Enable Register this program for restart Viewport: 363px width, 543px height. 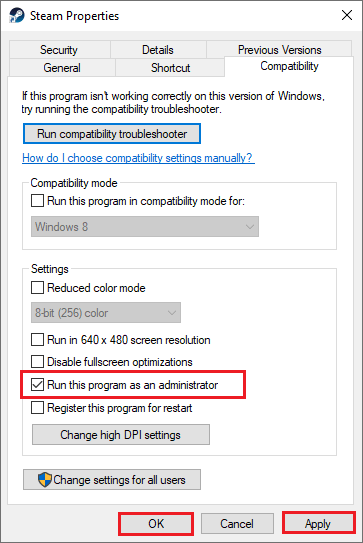coord(37,408)
